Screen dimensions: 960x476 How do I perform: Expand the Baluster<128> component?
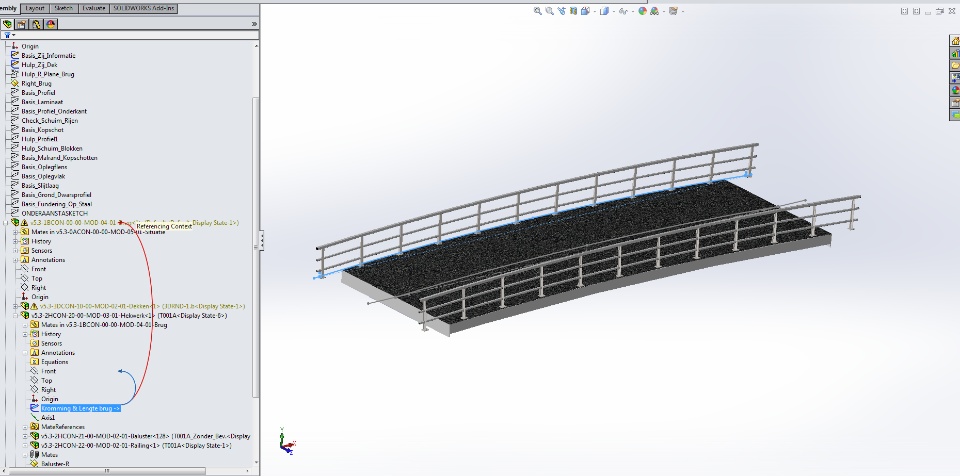(x=25, y=436)
